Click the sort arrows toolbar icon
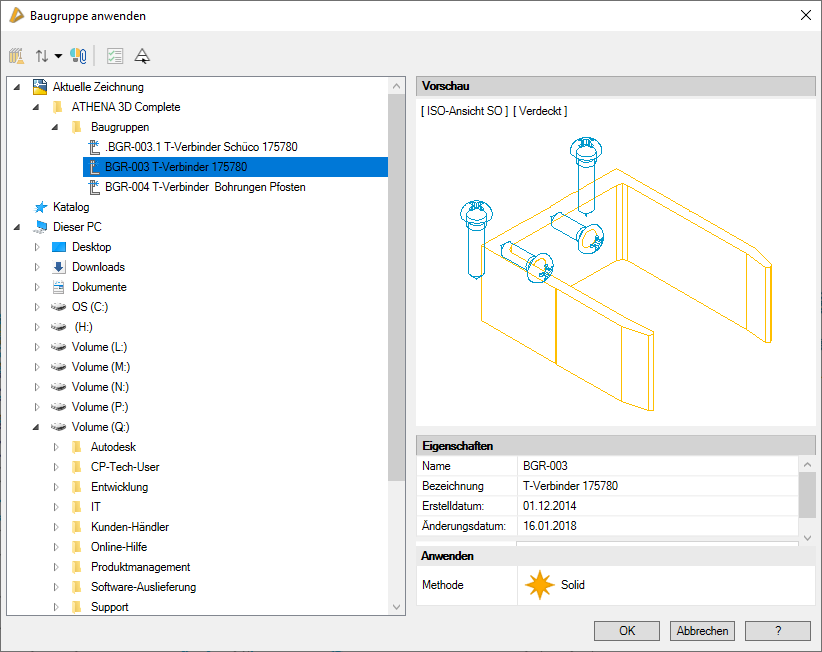 pos(42,56)
